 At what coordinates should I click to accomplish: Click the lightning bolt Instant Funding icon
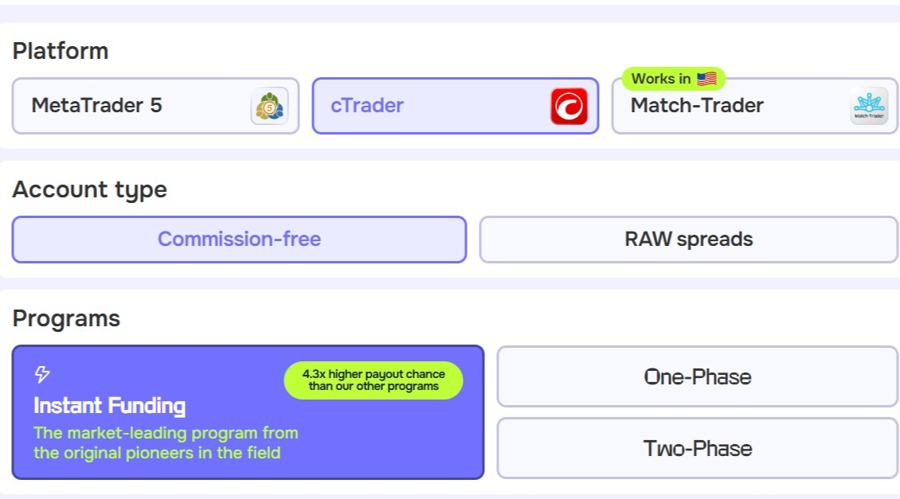42,374
